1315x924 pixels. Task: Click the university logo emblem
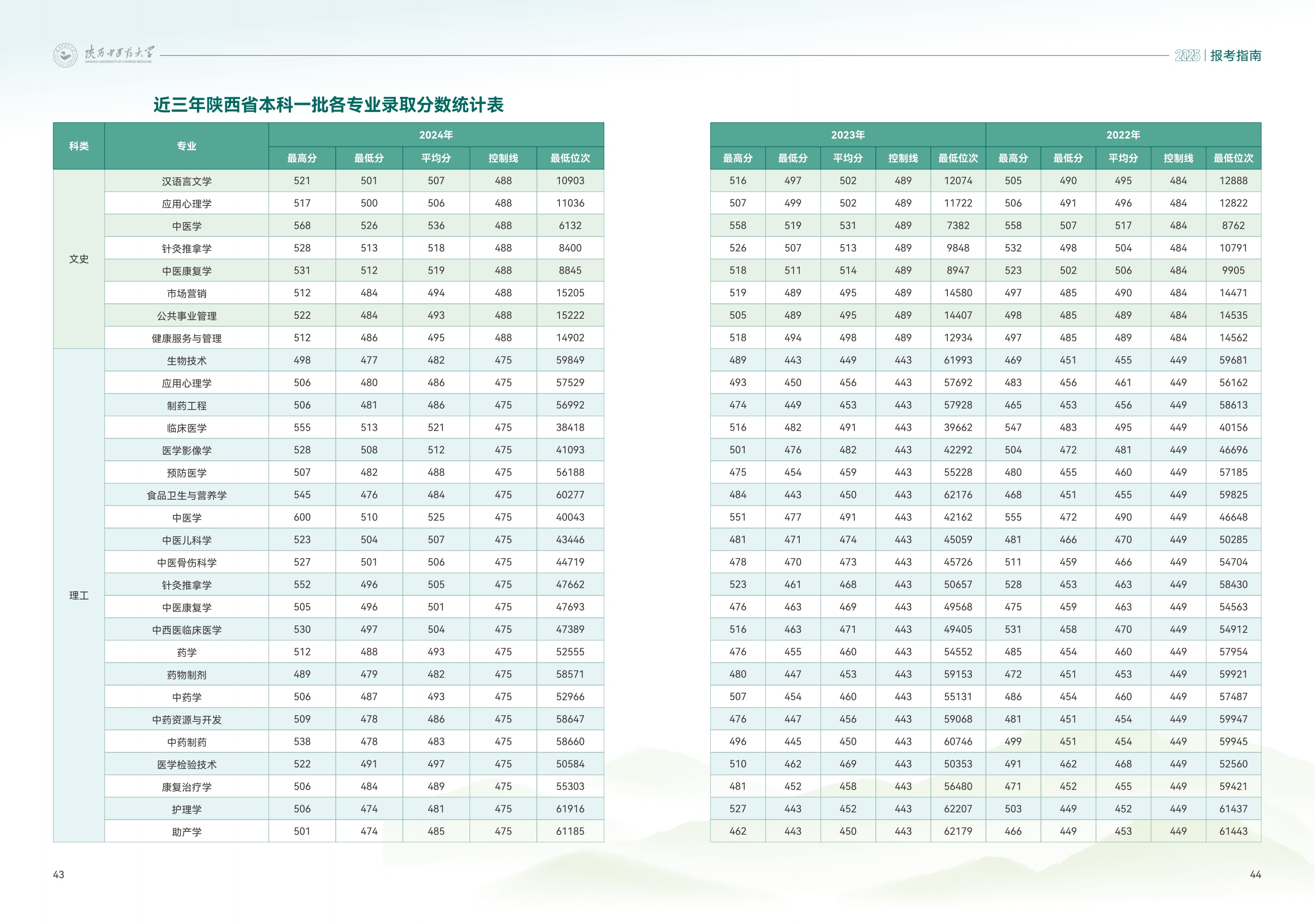coord(65,55)
